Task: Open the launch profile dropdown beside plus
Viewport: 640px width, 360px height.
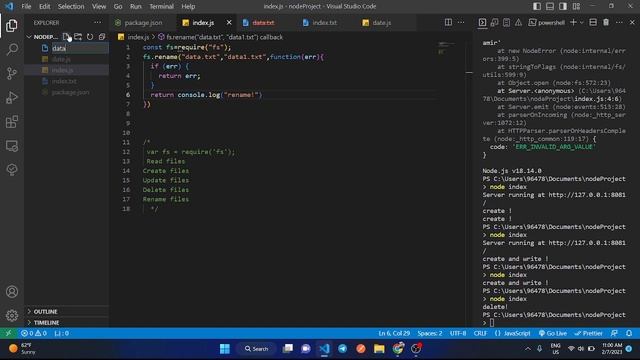Action: pyautogui.click(x=582, y=22)
